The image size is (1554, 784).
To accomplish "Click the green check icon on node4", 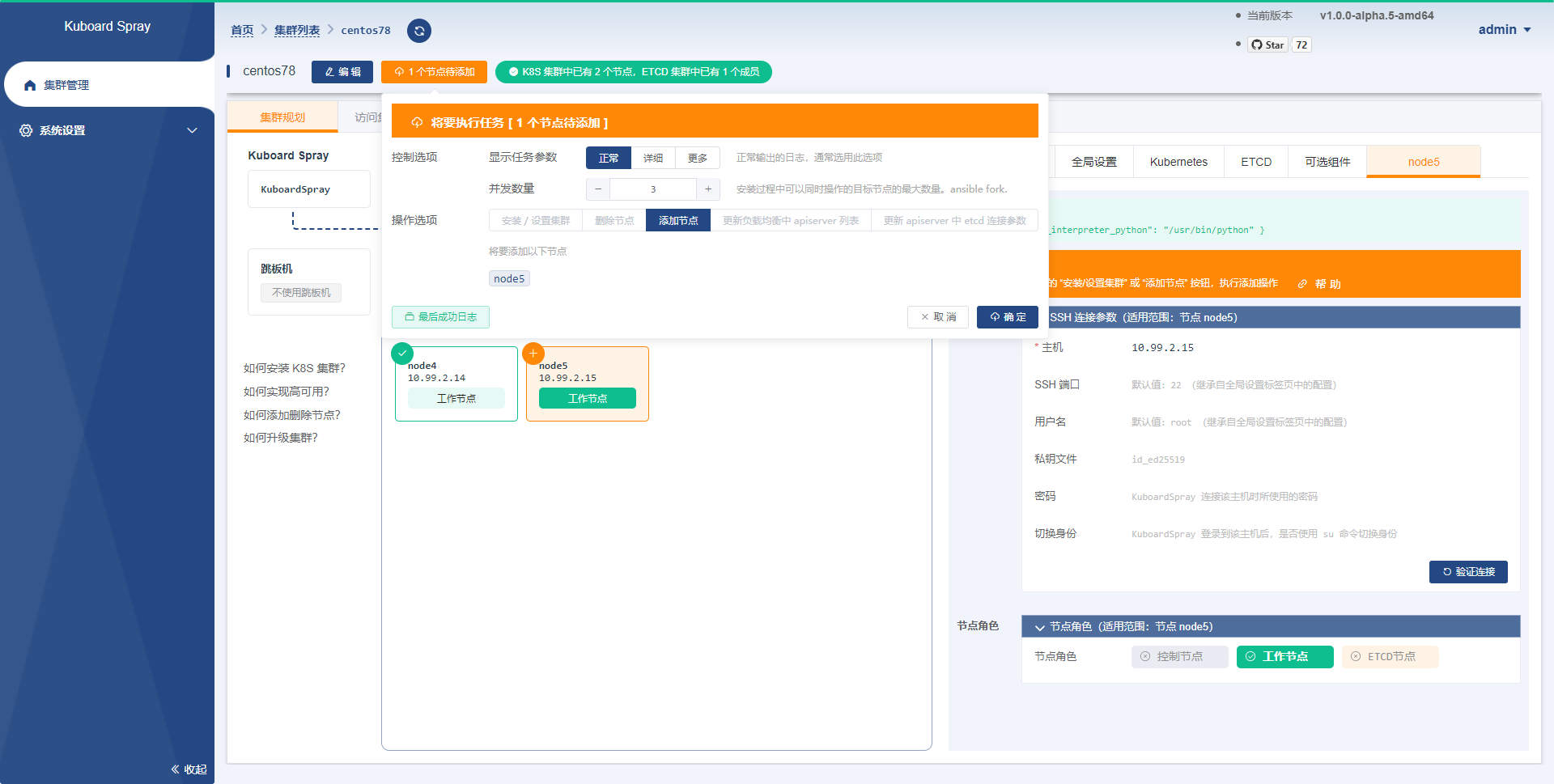I will (402, 354).
